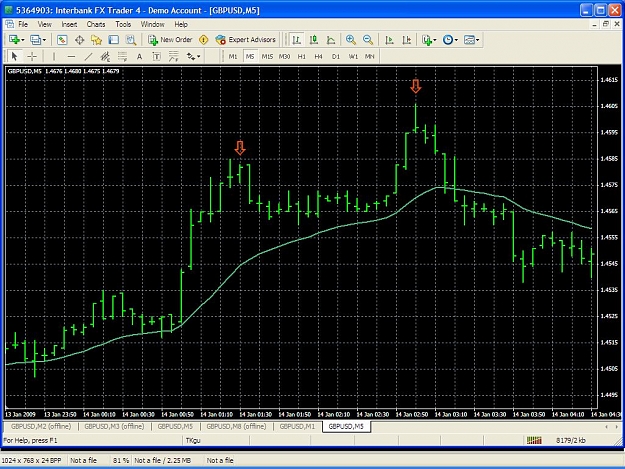Open the Help menu
This screenshot has height=469, width=625.
(x=181, y=24)
